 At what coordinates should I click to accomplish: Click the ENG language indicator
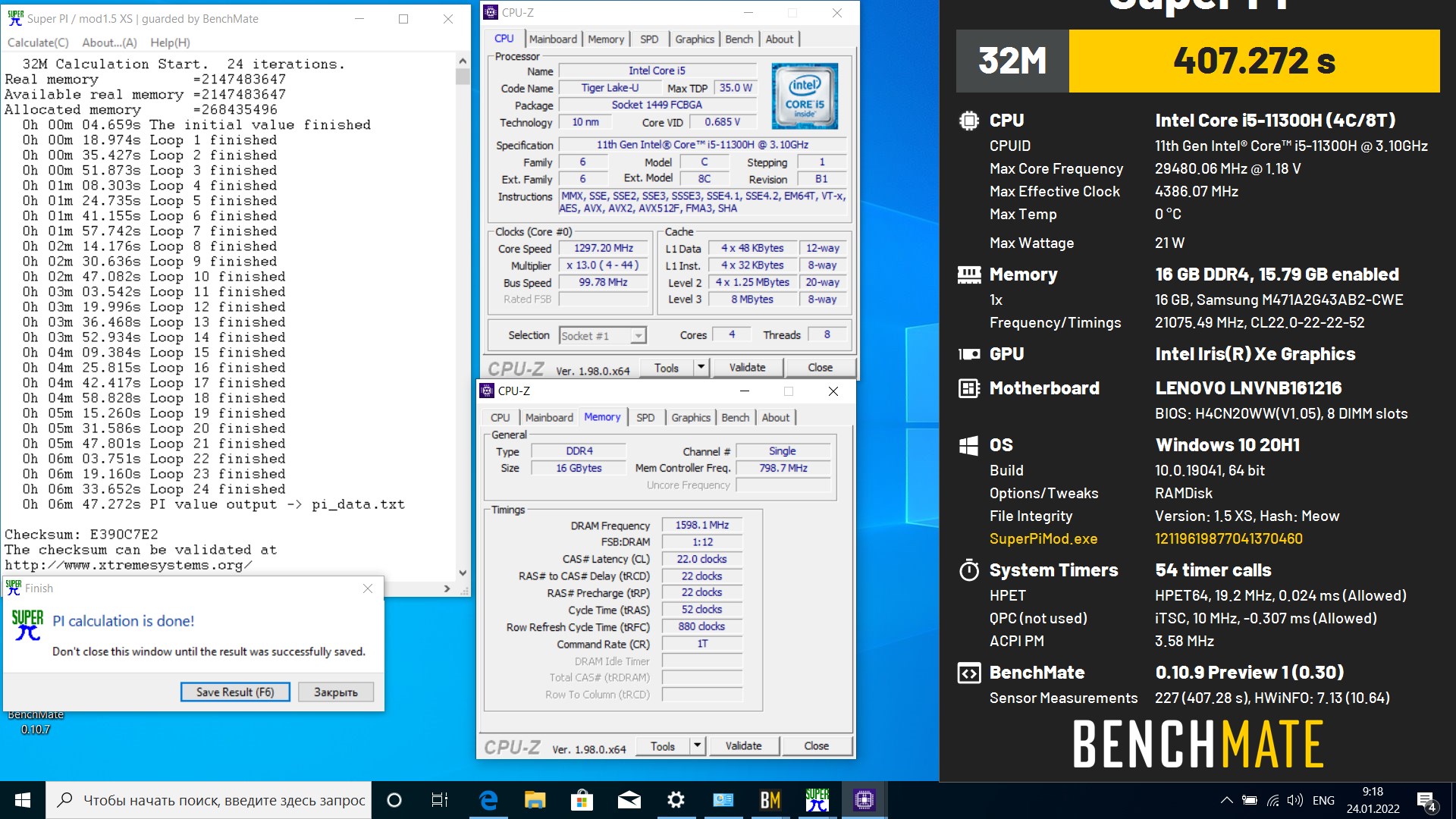tap(1323, 800)
